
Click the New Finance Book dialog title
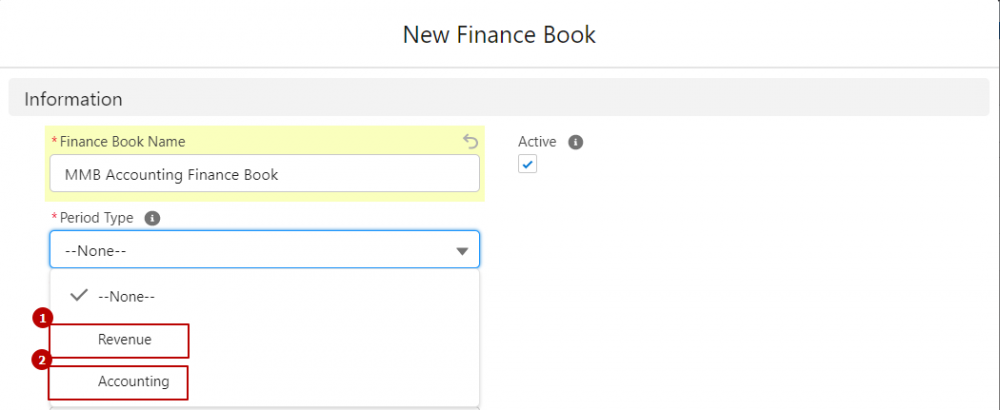499,34
